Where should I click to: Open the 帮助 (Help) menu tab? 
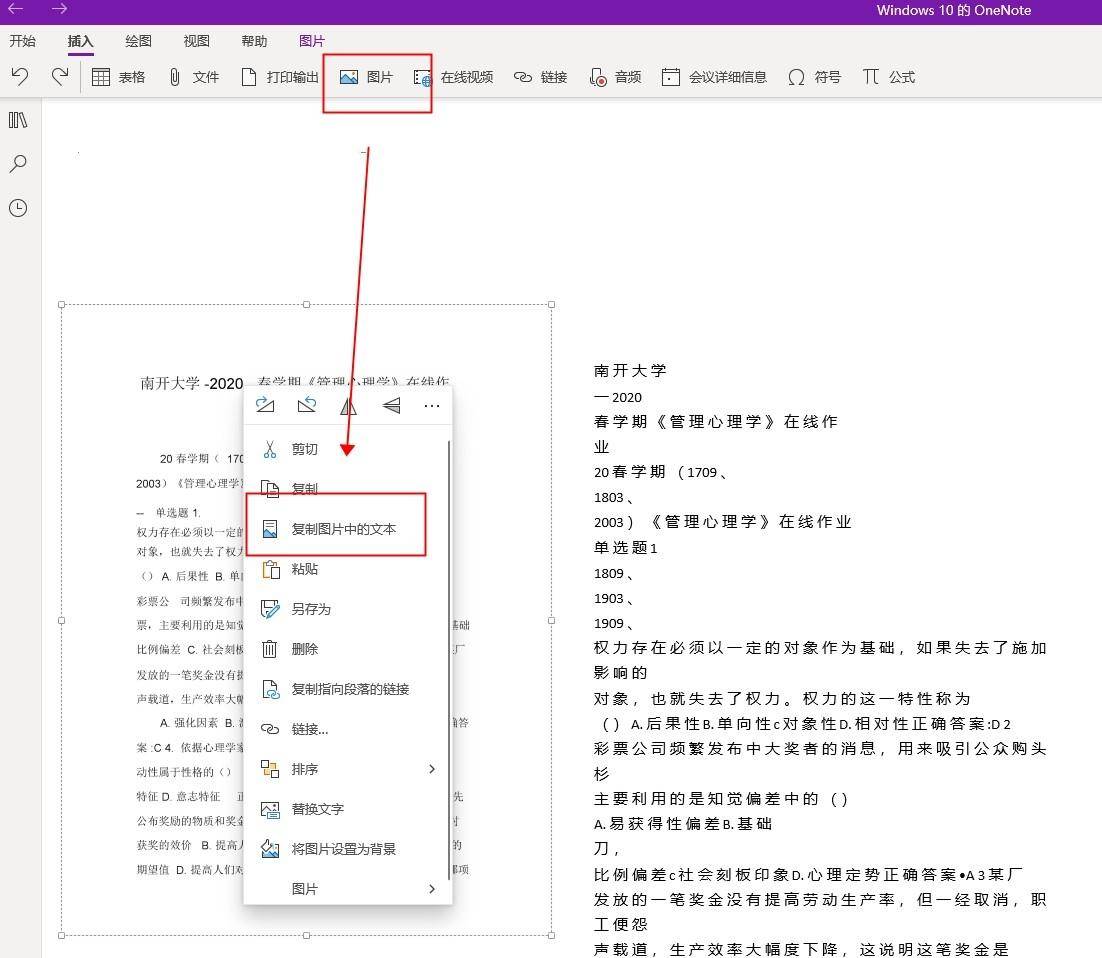click(x=253, y=41)
